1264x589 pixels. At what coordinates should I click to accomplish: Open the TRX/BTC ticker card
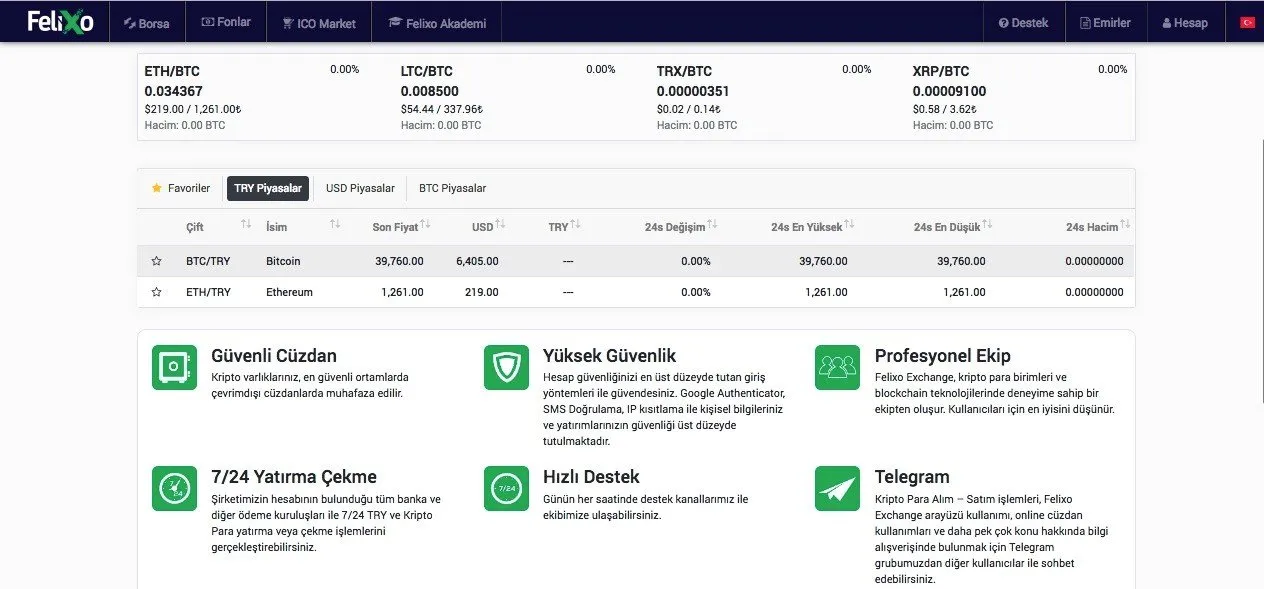click(764, 97)
